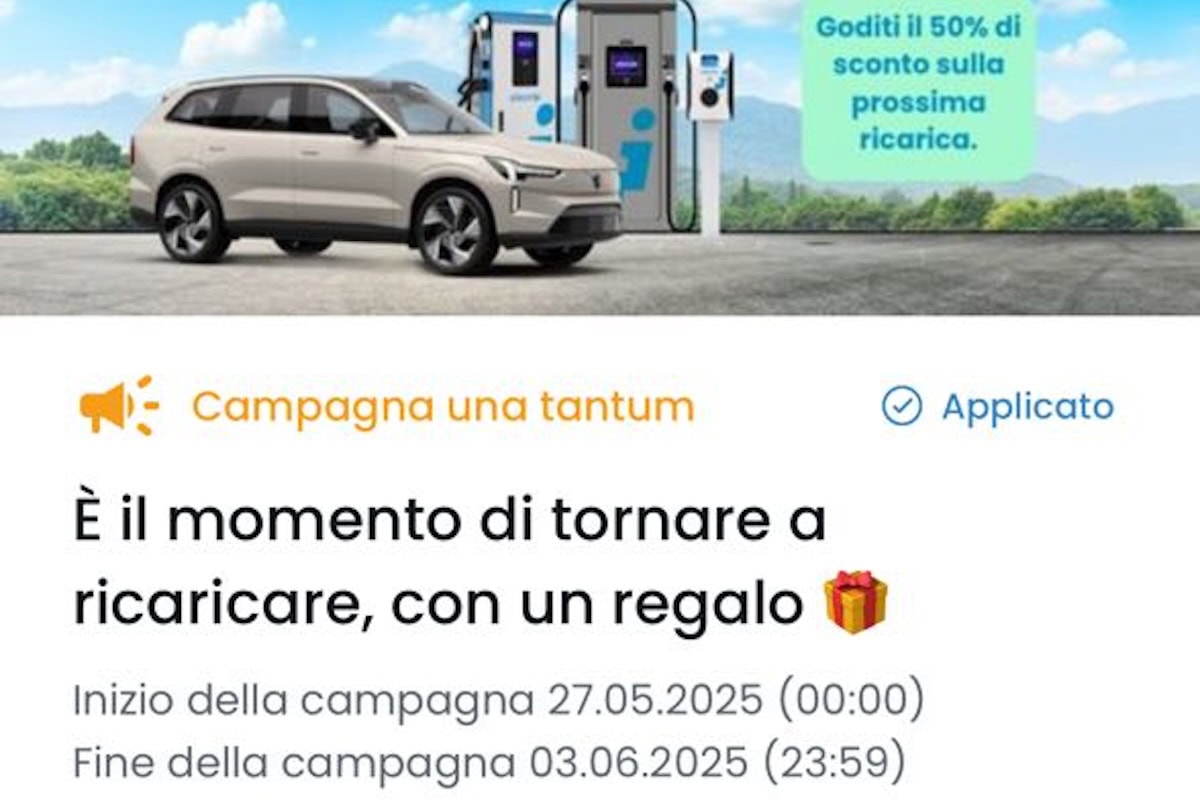
Task: Tap the display screen on the tall central charger
Action: point(626,65)
